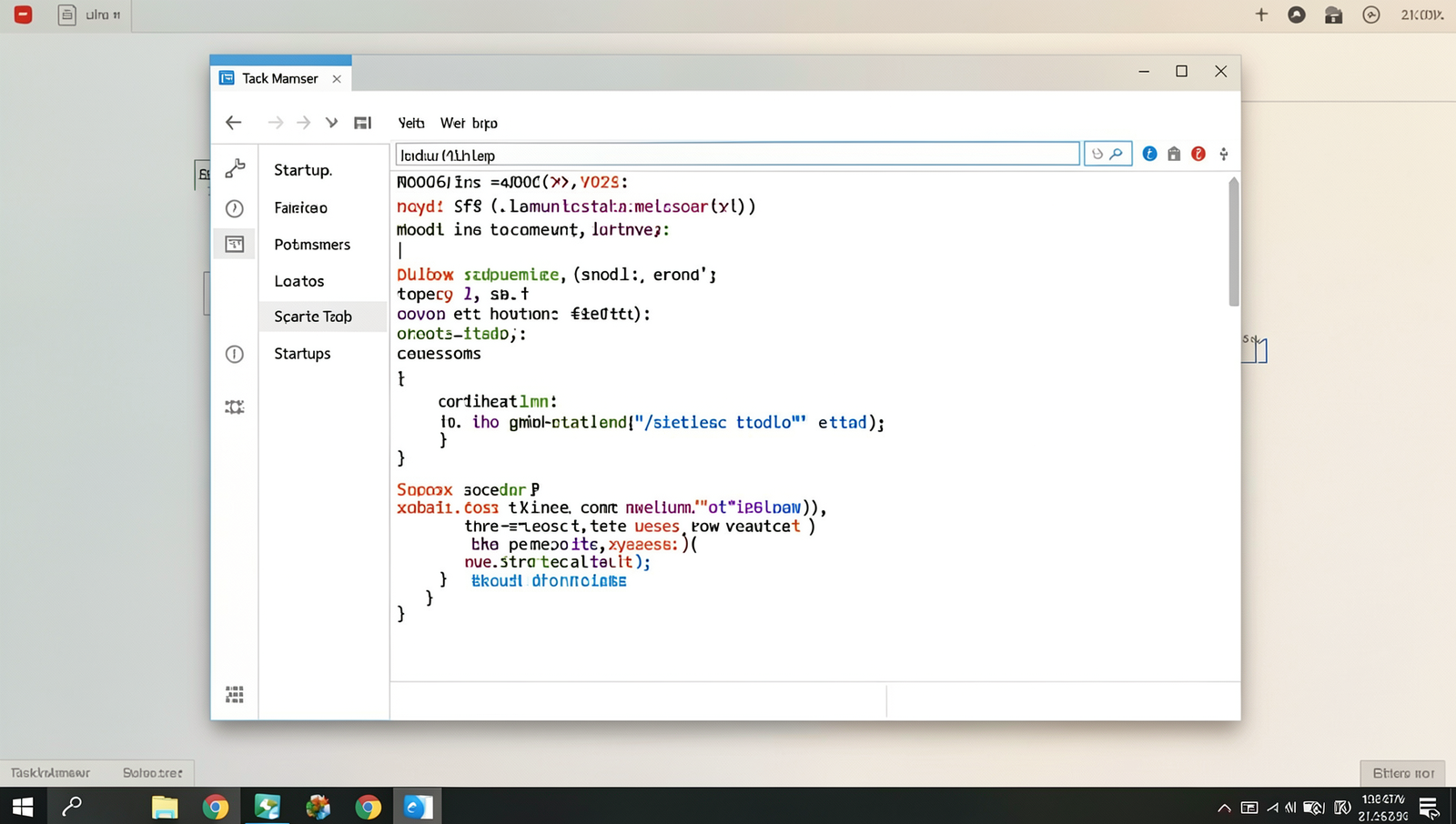
Task: Expand the down chevron in navigation bar
Action: pos(332,123)
